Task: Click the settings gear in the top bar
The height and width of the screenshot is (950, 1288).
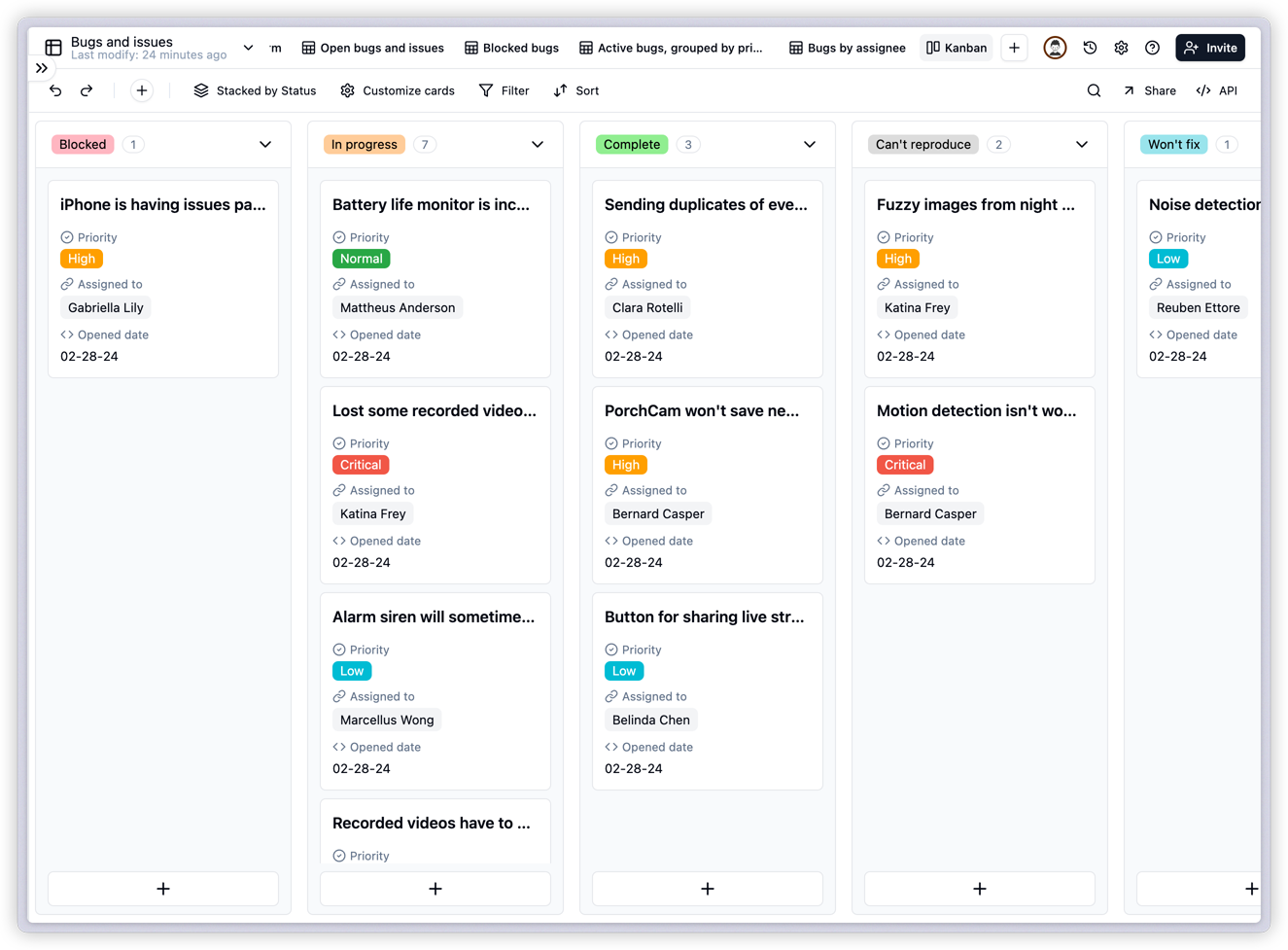Action: coord(1121,47)
